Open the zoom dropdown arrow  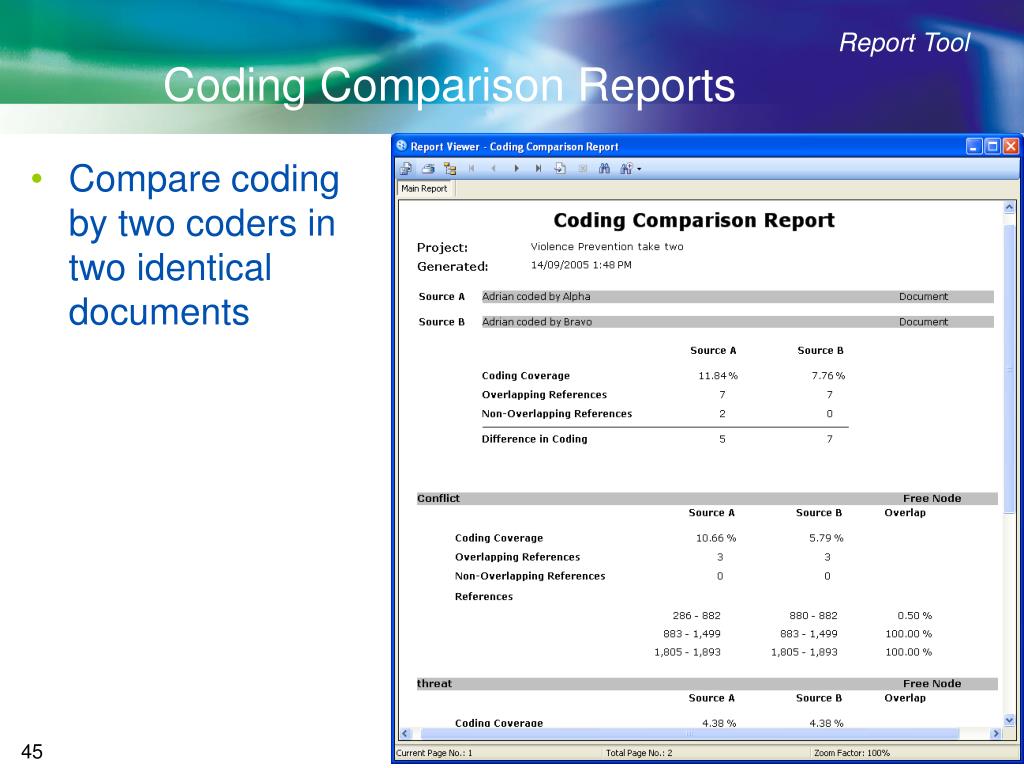click(639, 169)
